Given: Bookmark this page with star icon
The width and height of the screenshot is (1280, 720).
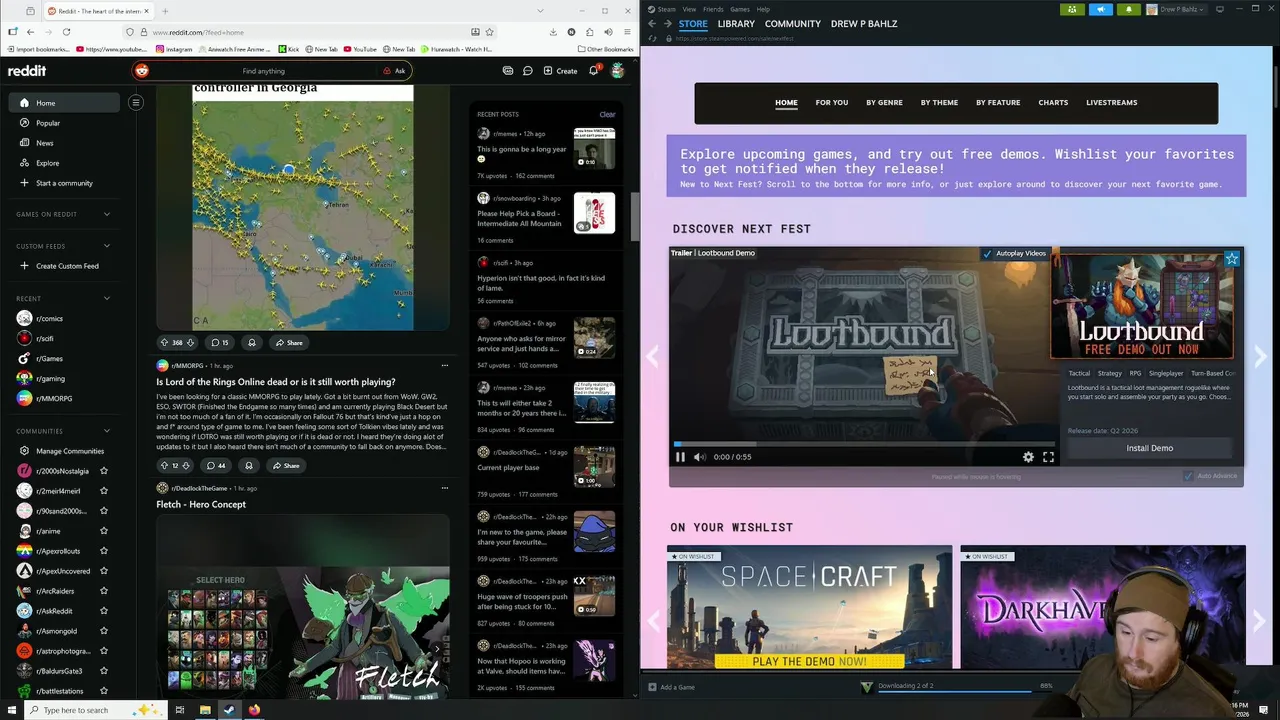Looking at the screenshot, I should click(x=489, y=32).
